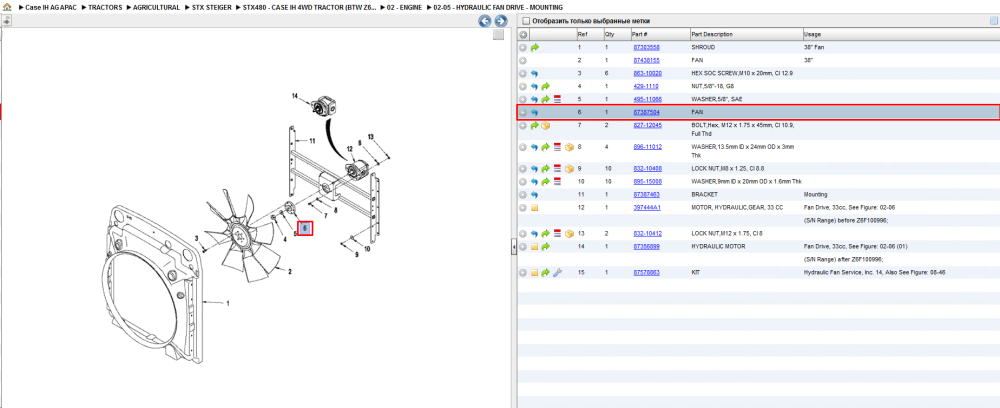The height and width of the screenshot is (408, 1000).
Task: Click the Qty column header
Action: [x=616, y=34]
